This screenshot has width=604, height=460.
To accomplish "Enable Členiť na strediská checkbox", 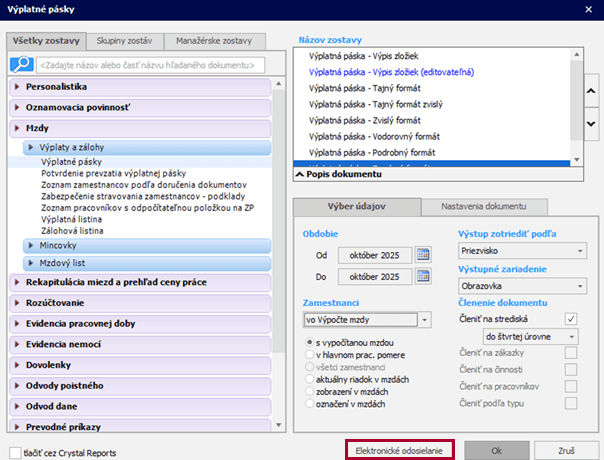I will (571, 319).
